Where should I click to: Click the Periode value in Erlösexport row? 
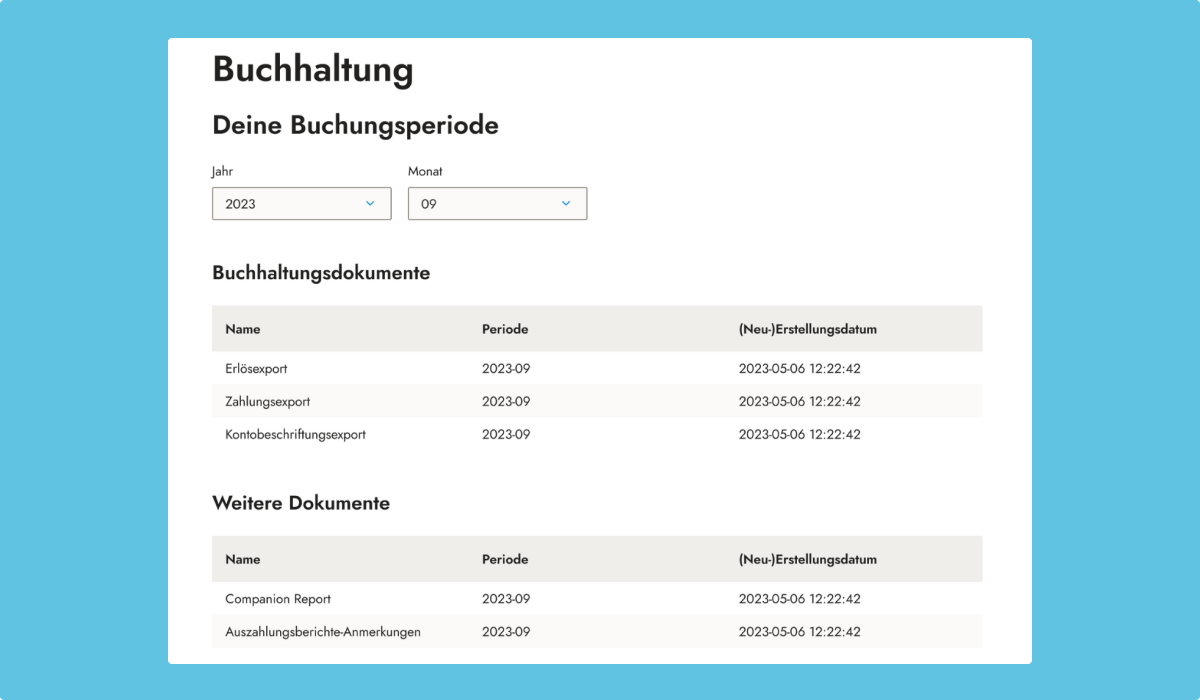pyautogui.click(x=506, y=368)
